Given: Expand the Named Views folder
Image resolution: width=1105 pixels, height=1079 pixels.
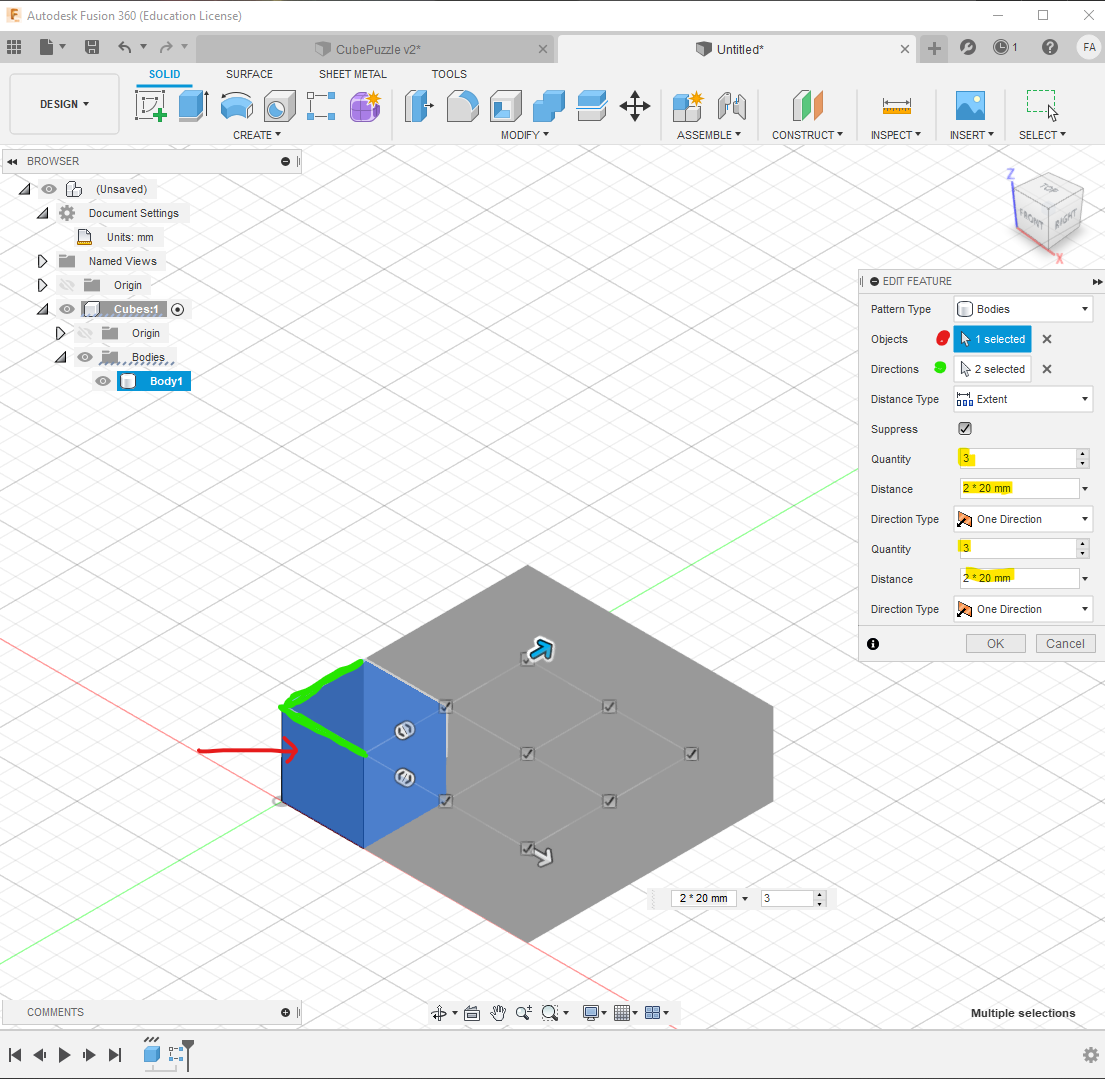Looking at the screenshot, I should tap(41, 260).
